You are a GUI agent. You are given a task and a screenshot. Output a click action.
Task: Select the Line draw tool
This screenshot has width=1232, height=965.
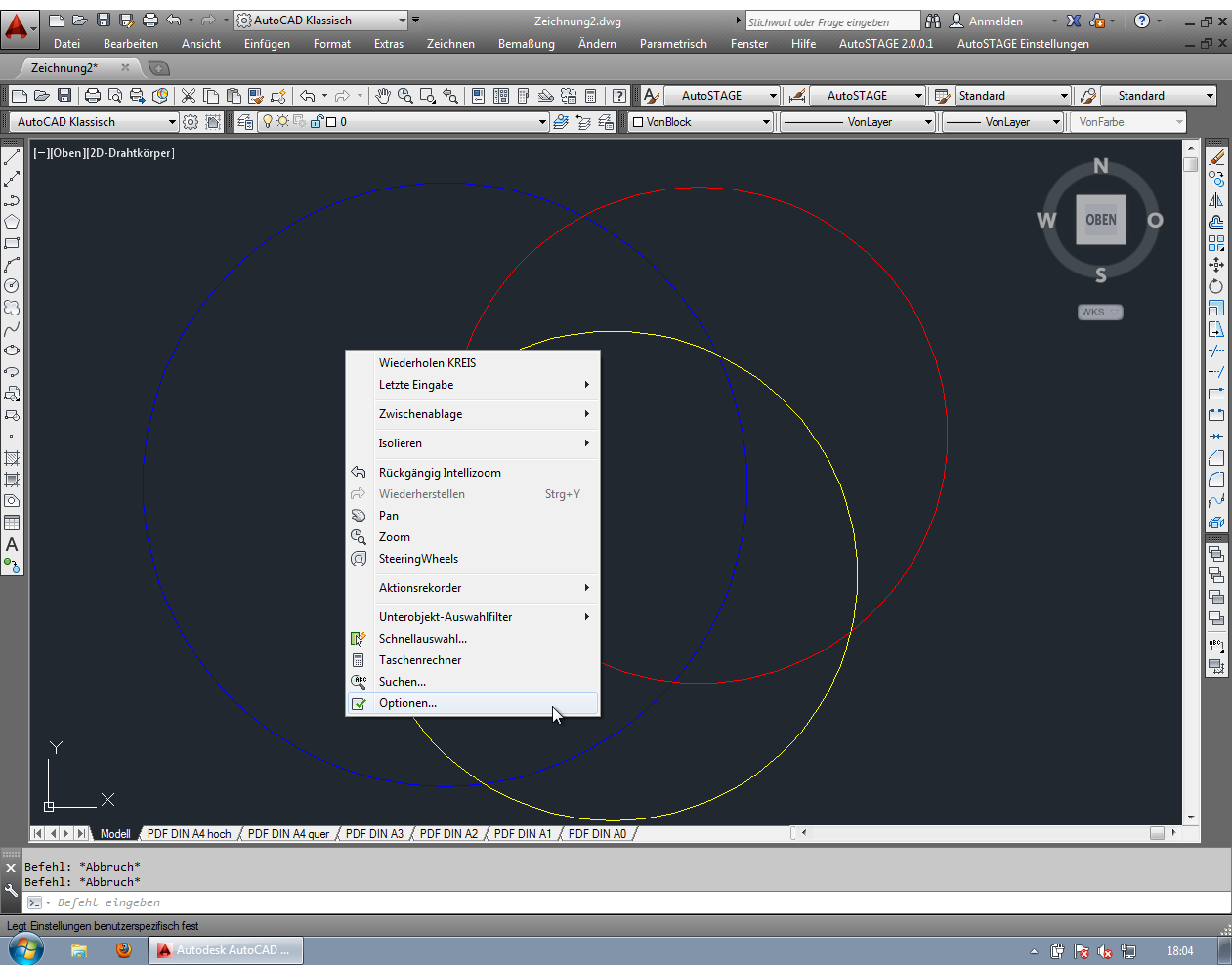[12, 157]
